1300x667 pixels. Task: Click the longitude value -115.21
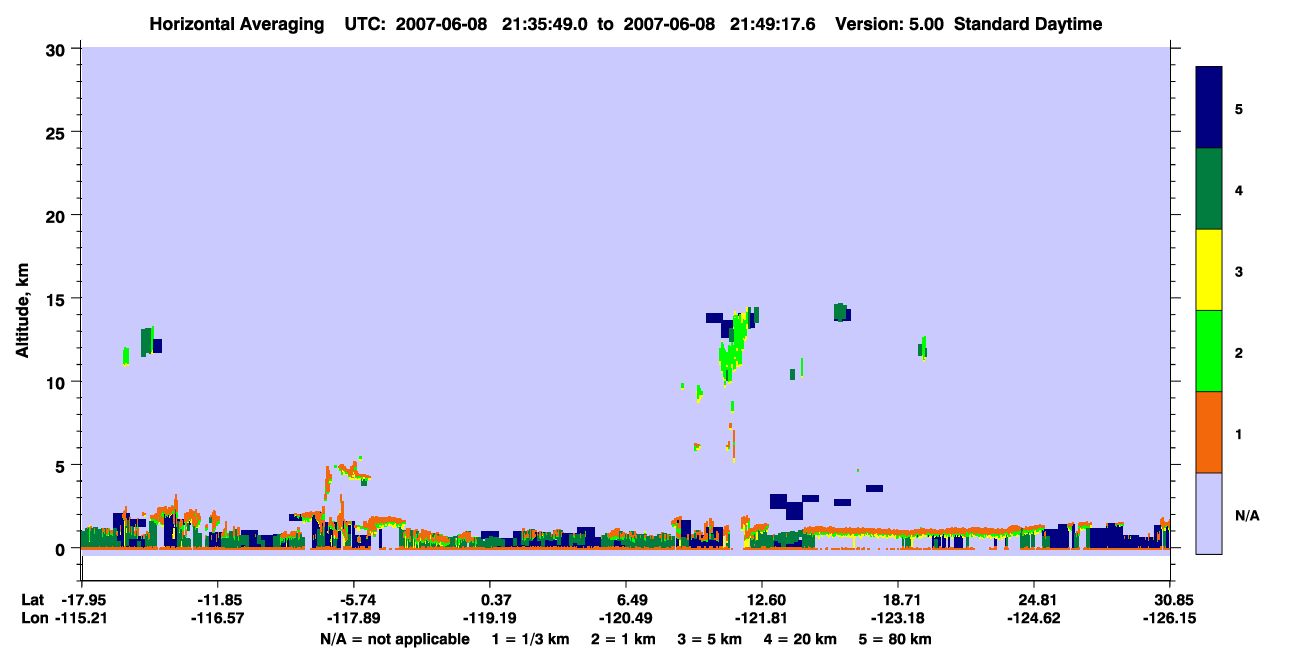82,619
